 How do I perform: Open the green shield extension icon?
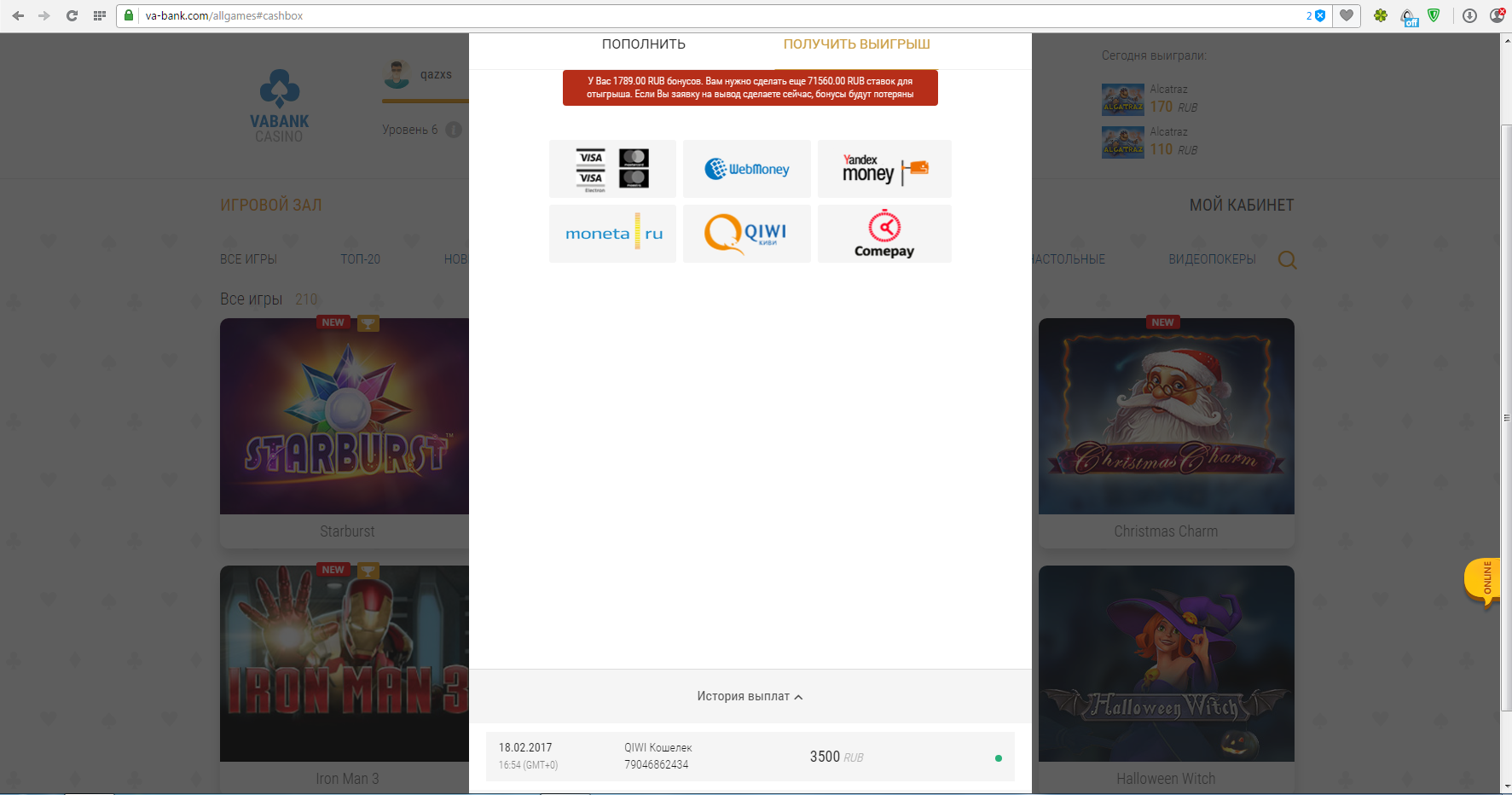pos(1434,15)
